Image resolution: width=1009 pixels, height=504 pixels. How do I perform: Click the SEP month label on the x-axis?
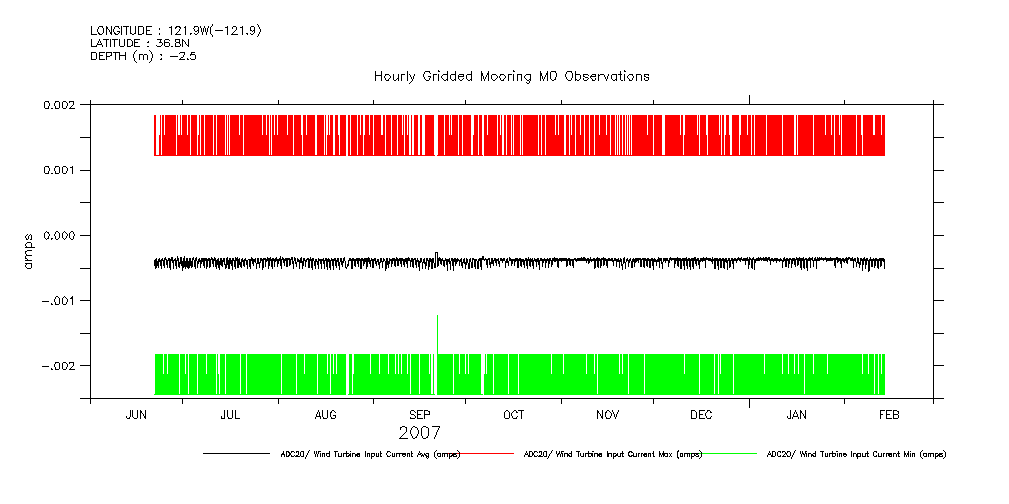pos(419,415)
